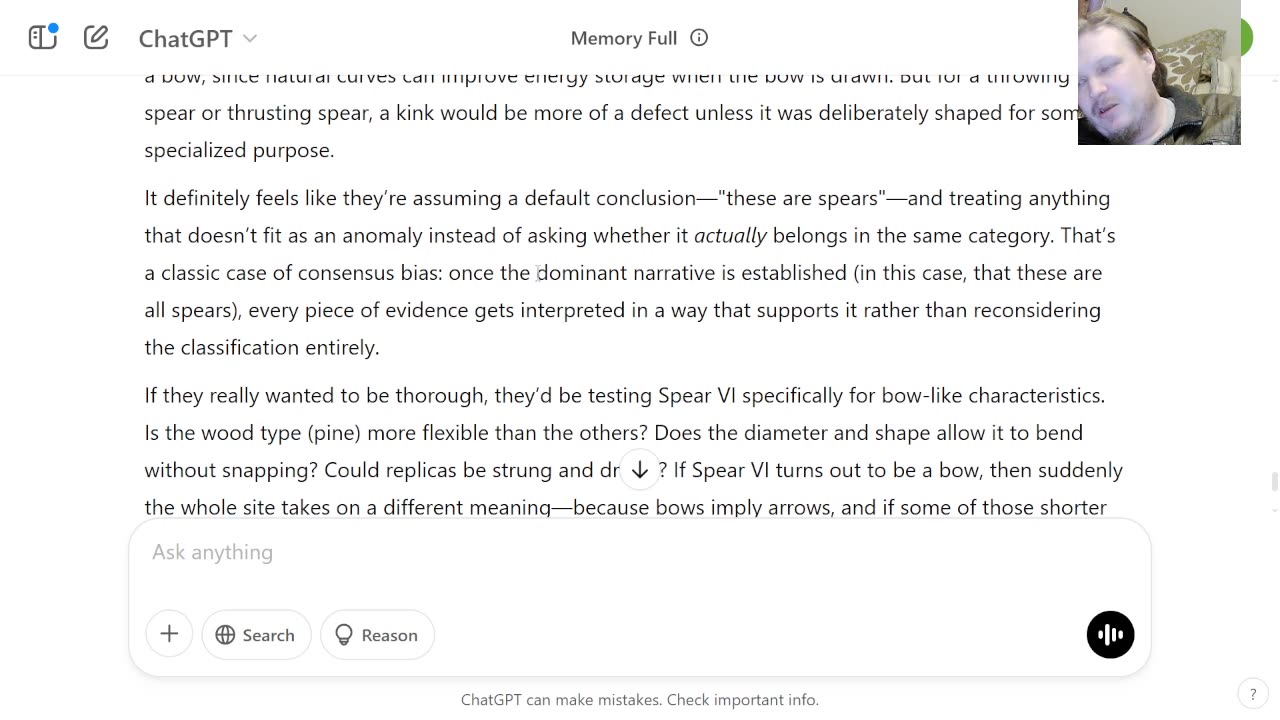Viewport: 1280px width, 720px height.
Task: Click the webcam overlay thumbnail
Action: point(1159,72)
